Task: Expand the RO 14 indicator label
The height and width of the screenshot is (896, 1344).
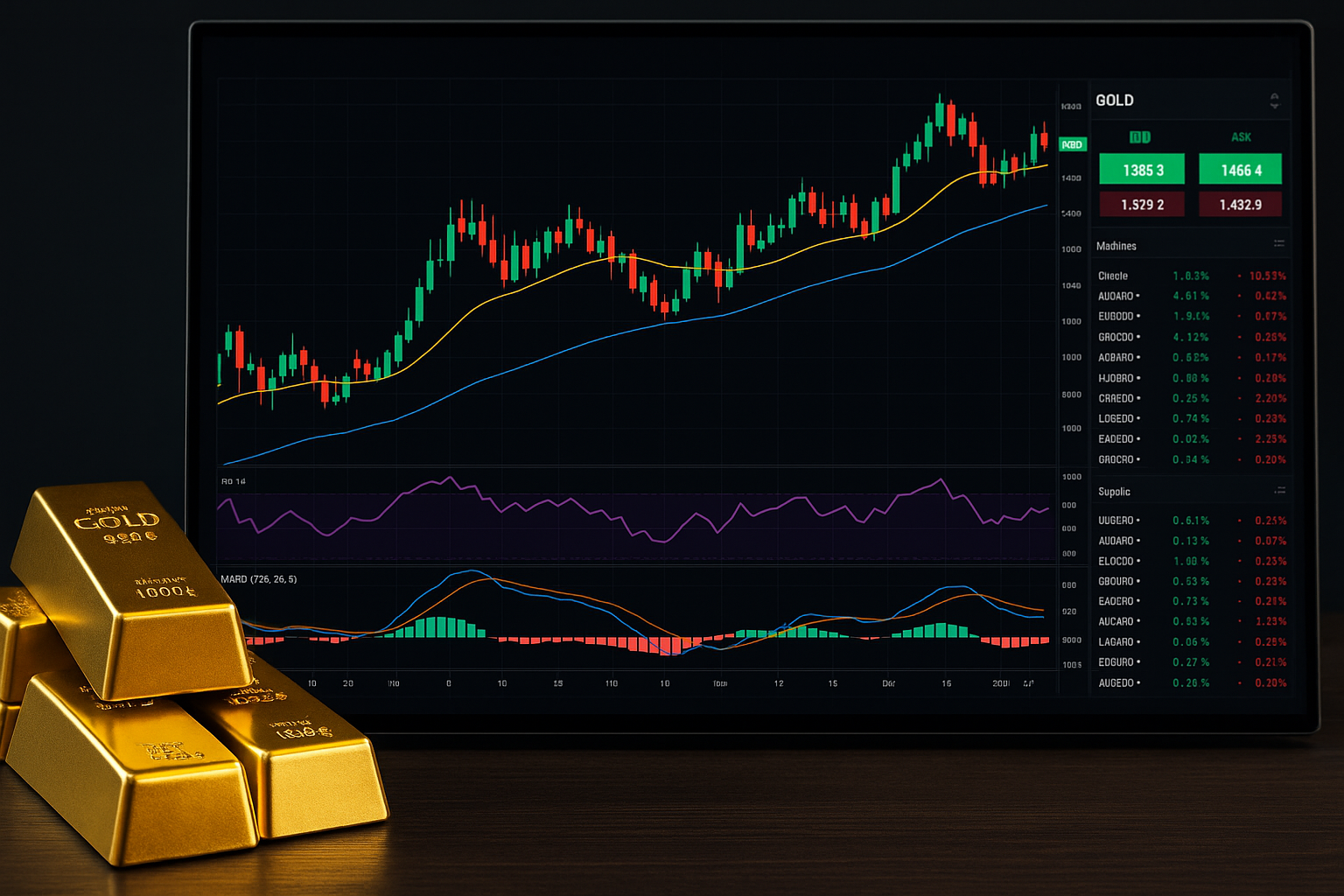Action: pos(234,481)
